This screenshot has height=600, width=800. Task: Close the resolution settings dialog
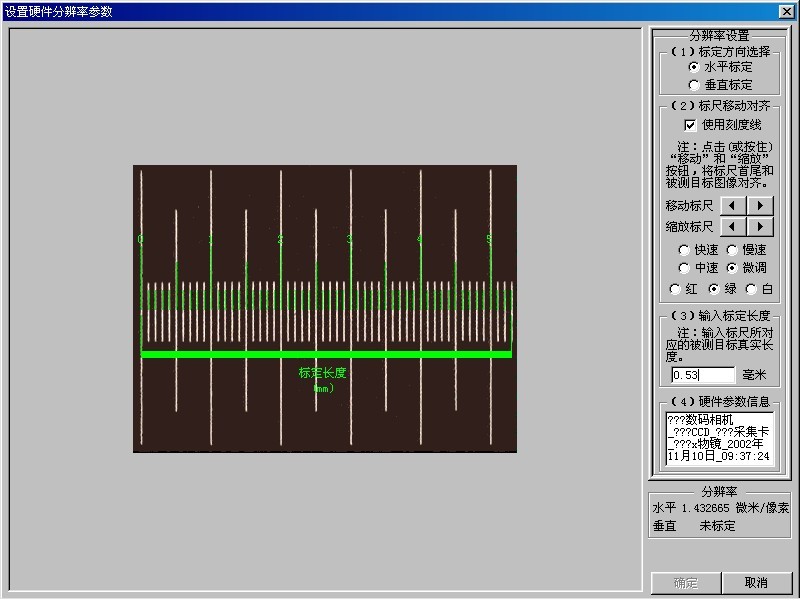tap(787, 11)
